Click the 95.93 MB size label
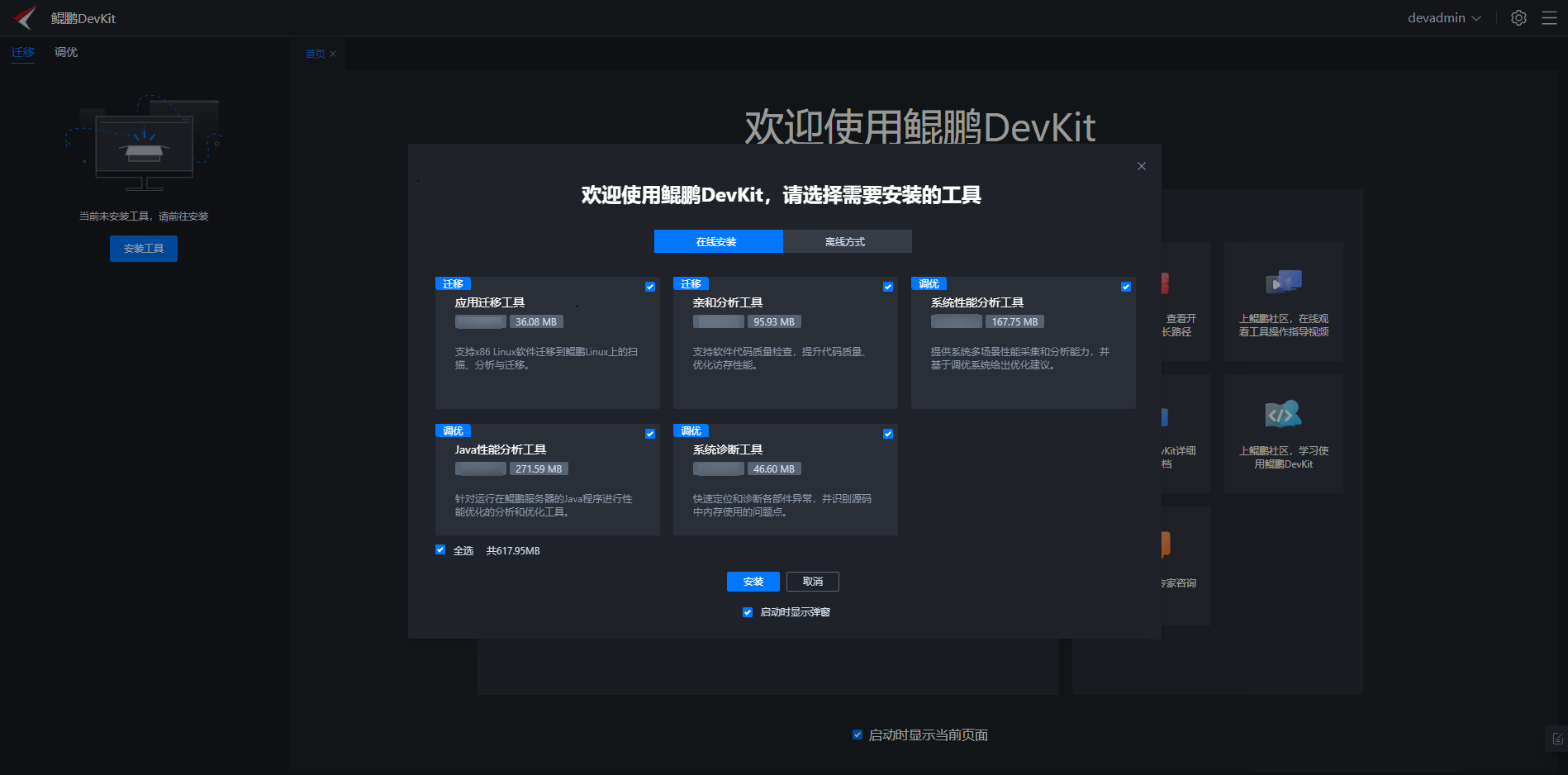1568x775 pixels. click(x=774, y=321)
